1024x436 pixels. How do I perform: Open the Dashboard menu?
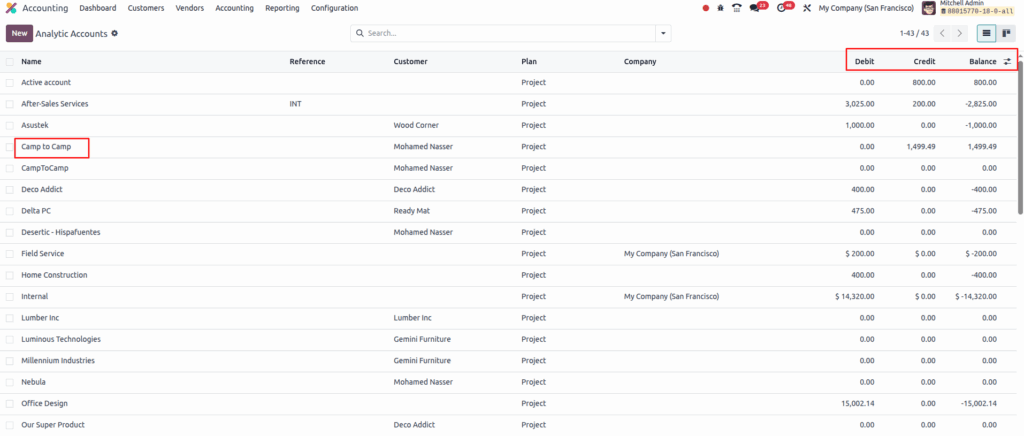click(98, 8)
